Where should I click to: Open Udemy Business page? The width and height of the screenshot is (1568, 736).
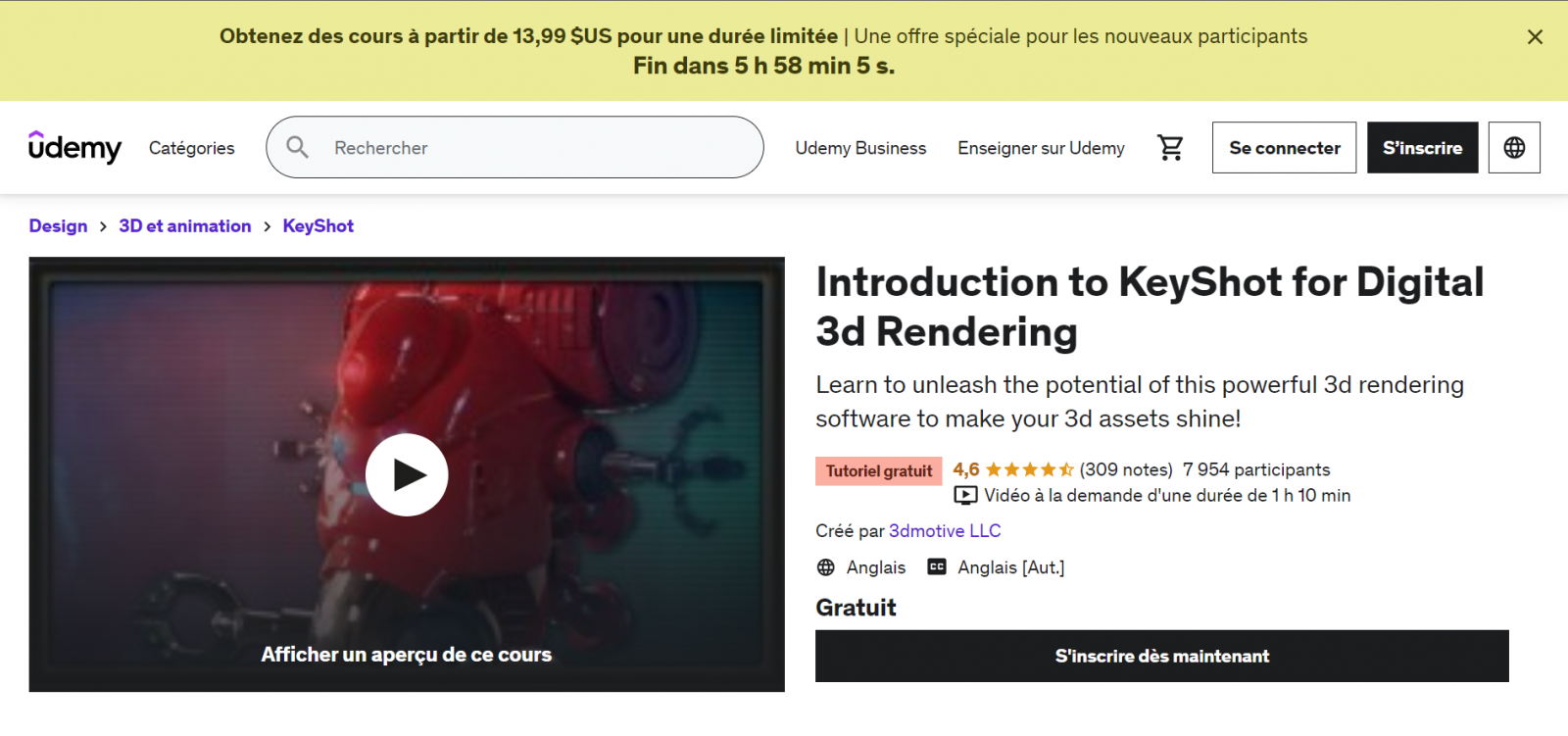[x=860, y=148]
